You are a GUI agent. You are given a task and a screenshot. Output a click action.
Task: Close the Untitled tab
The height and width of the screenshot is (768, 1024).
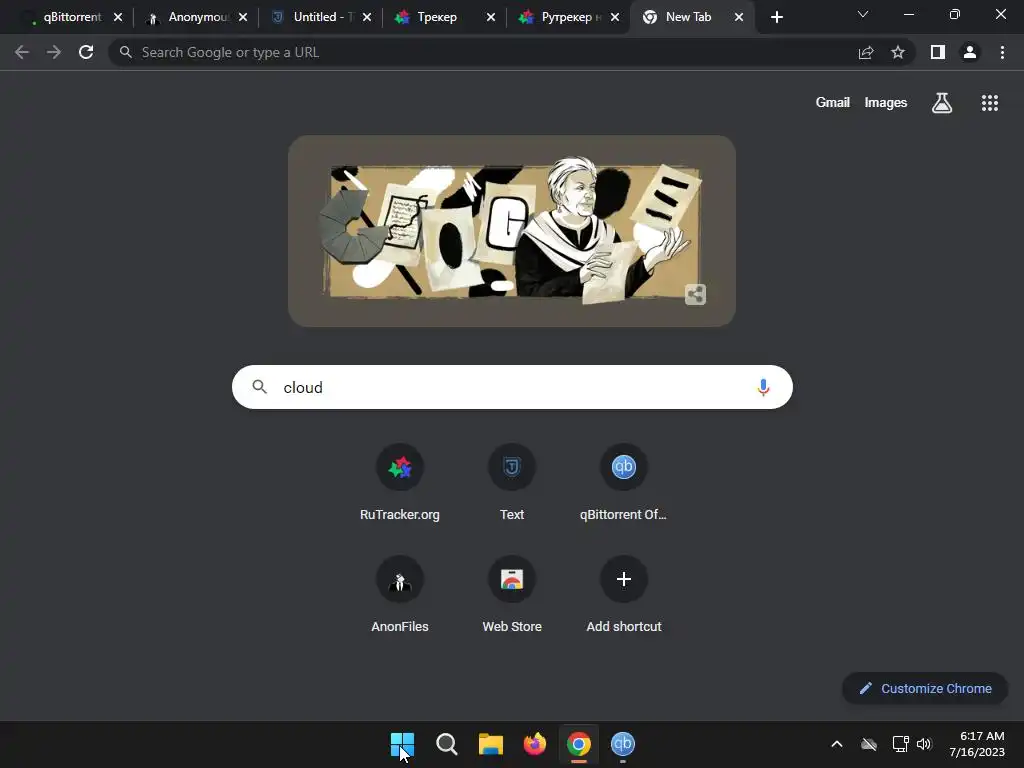(x=367, y=17)
